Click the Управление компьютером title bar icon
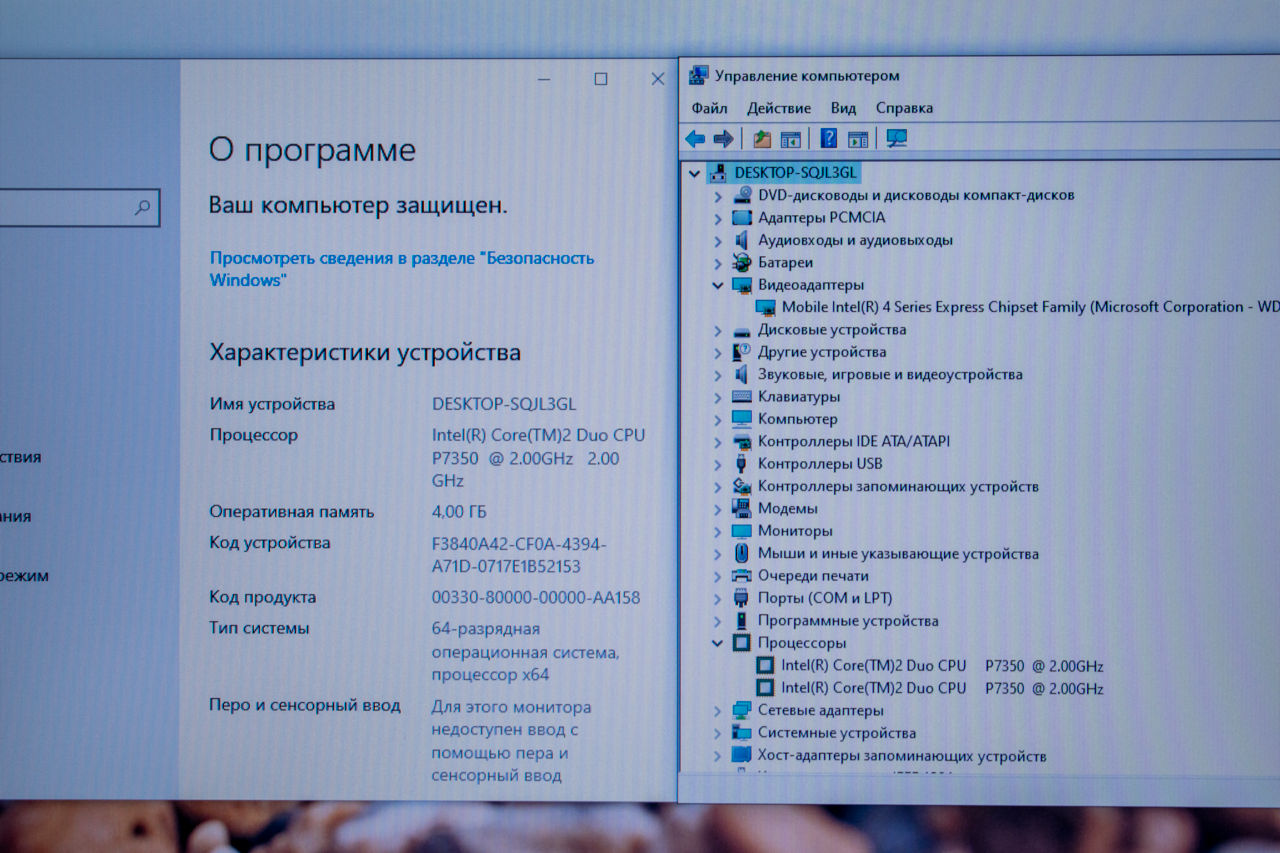 (699, 76)
